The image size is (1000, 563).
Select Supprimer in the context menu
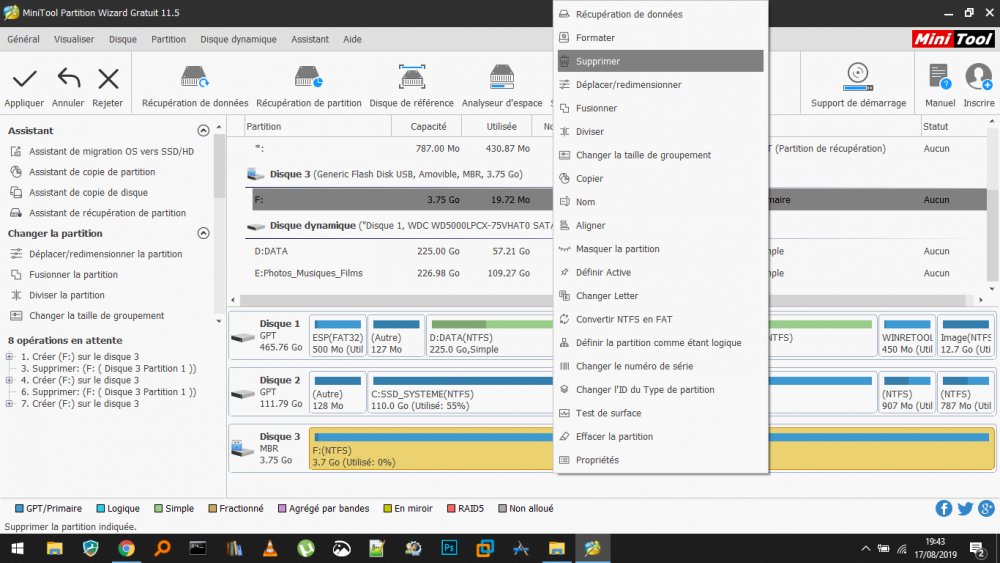tap(598, 61)
